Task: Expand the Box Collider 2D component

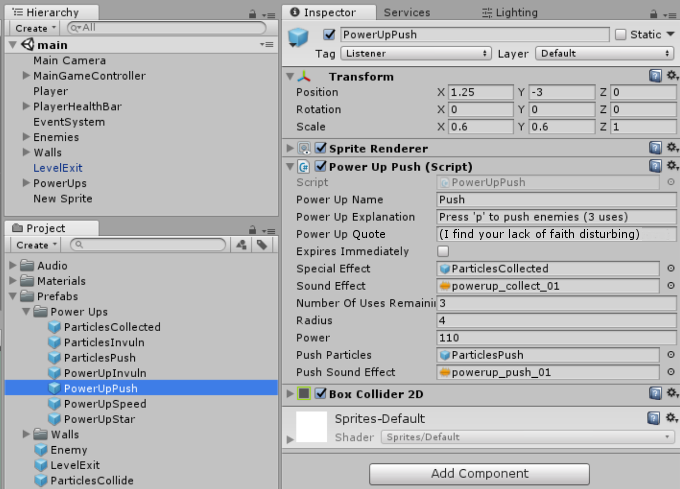Action: pyautogui.click(x=290, y=394)
